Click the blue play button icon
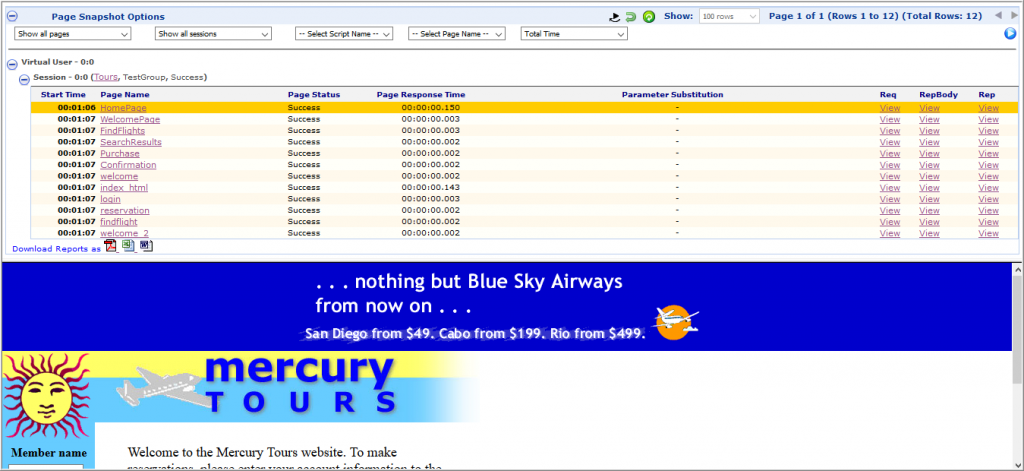The height and width of the screenshot is (471, 1024). tap(1010, 33)
